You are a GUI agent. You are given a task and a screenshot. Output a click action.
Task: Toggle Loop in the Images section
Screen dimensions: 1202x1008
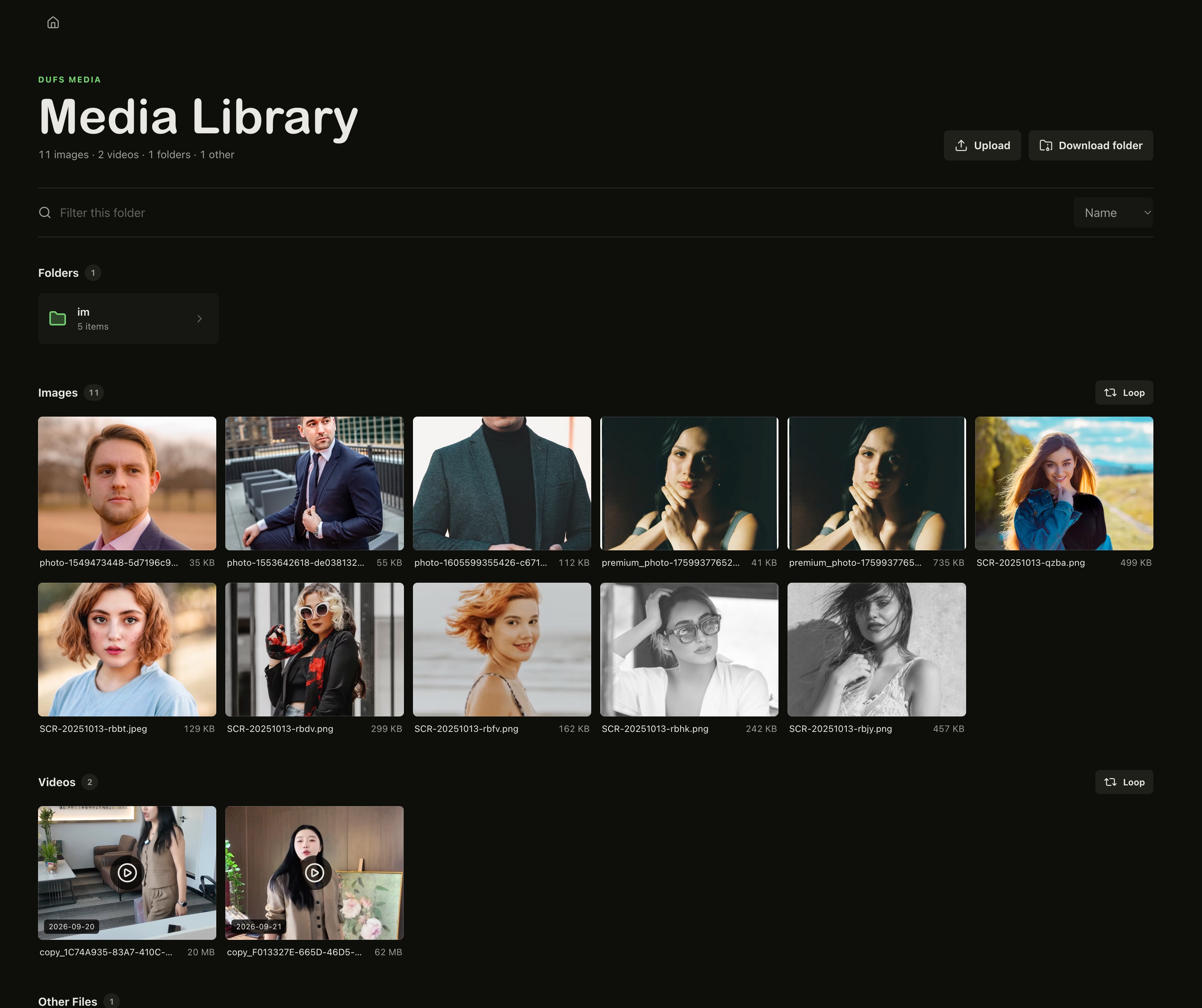coord(1124,393)
